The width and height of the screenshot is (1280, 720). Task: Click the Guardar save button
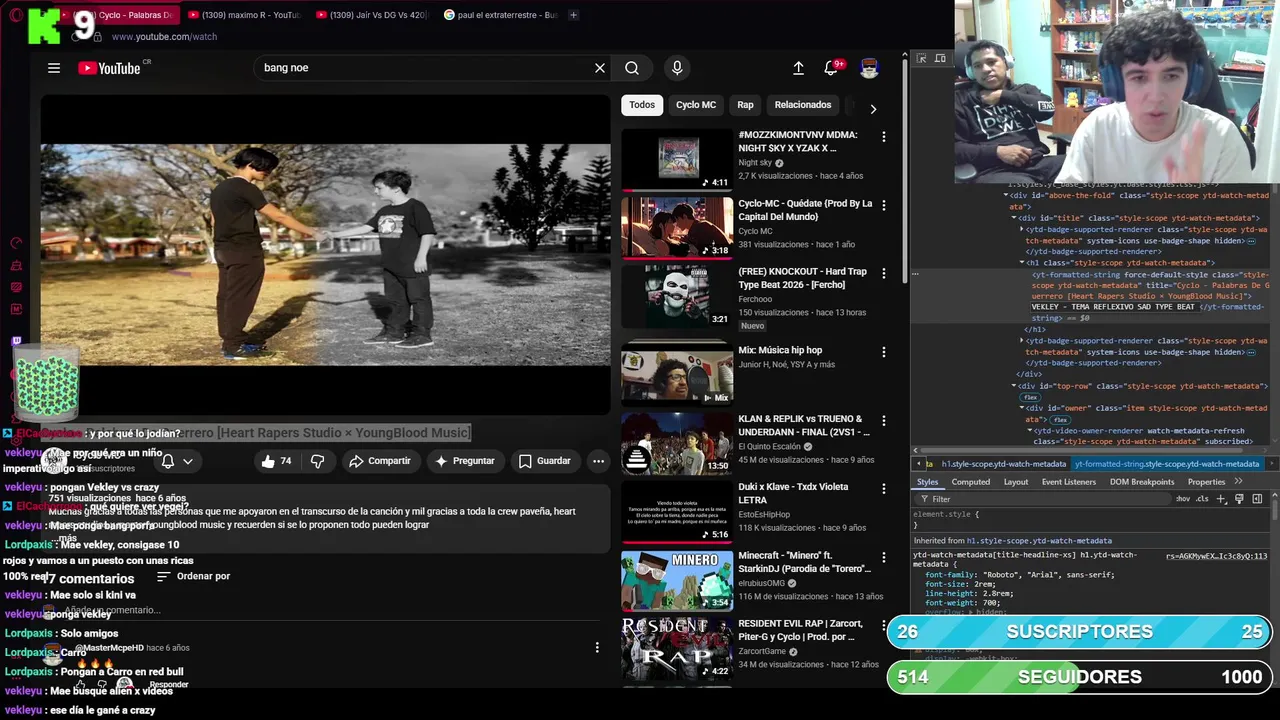[544, 461]
